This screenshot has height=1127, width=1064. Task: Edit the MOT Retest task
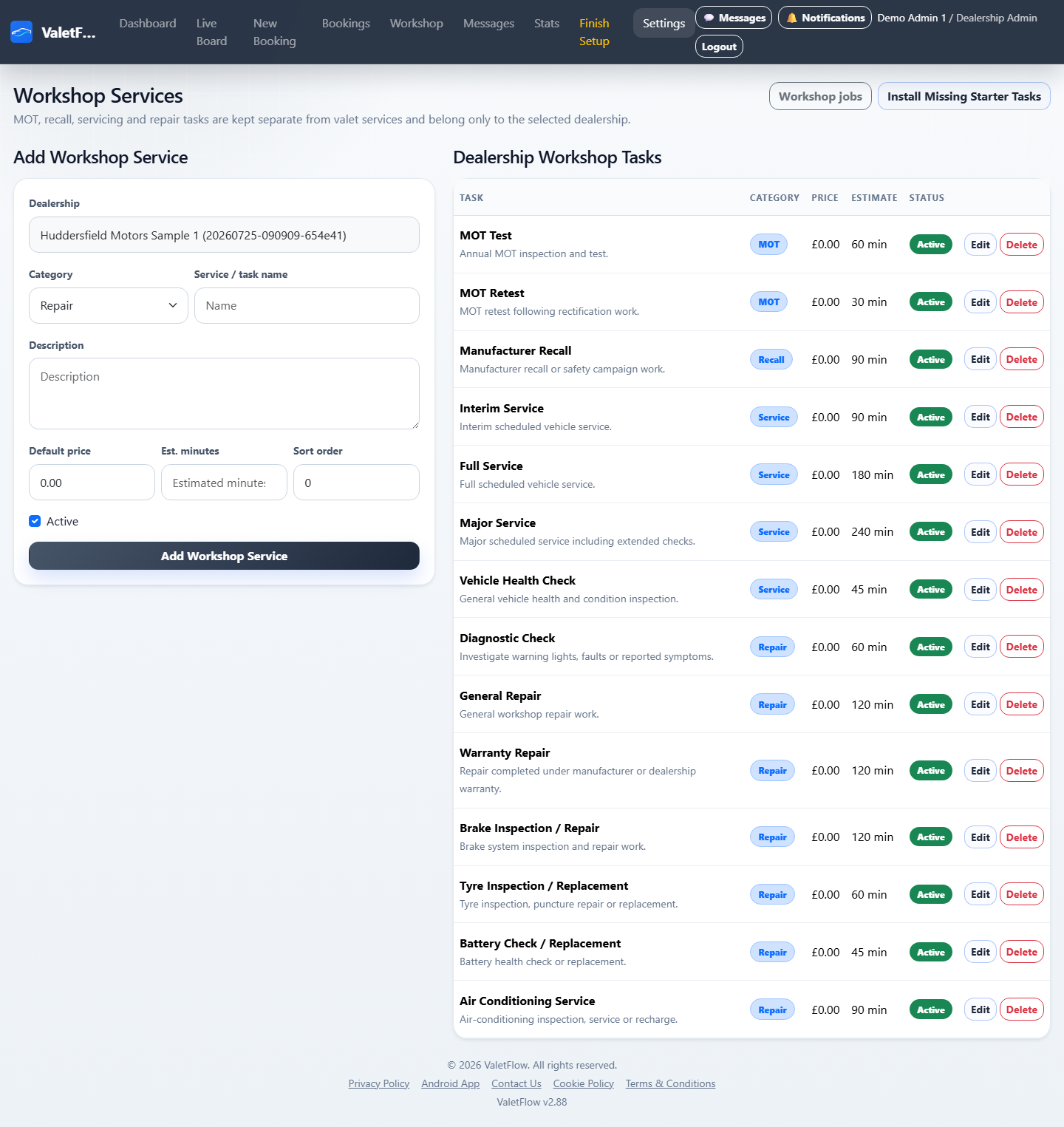point(981,302)
